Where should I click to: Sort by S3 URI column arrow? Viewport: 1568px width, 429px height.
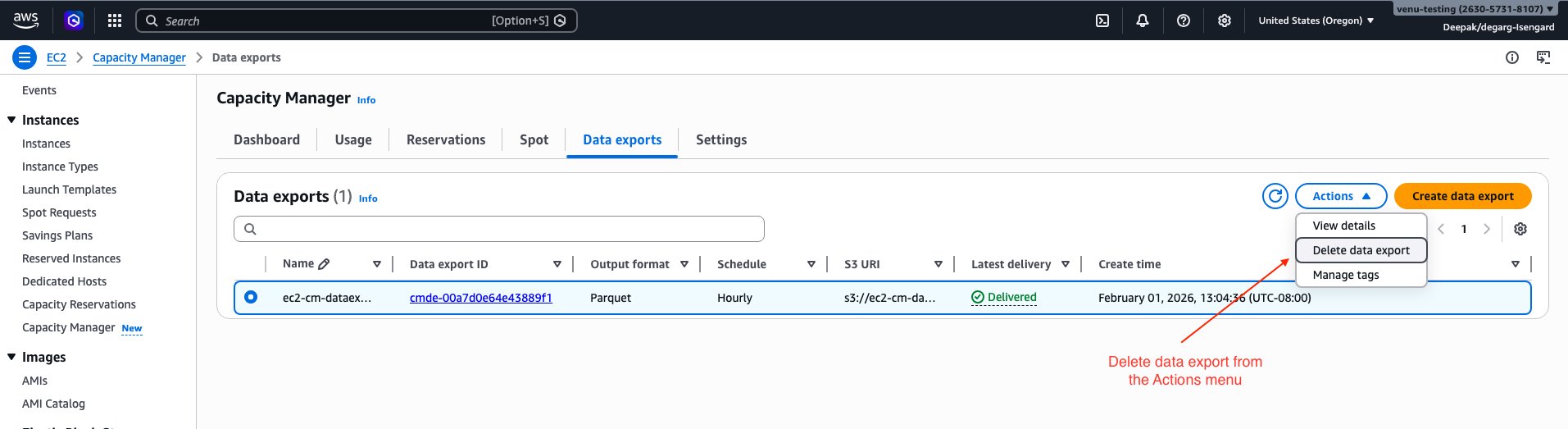(x=939, y=264)
